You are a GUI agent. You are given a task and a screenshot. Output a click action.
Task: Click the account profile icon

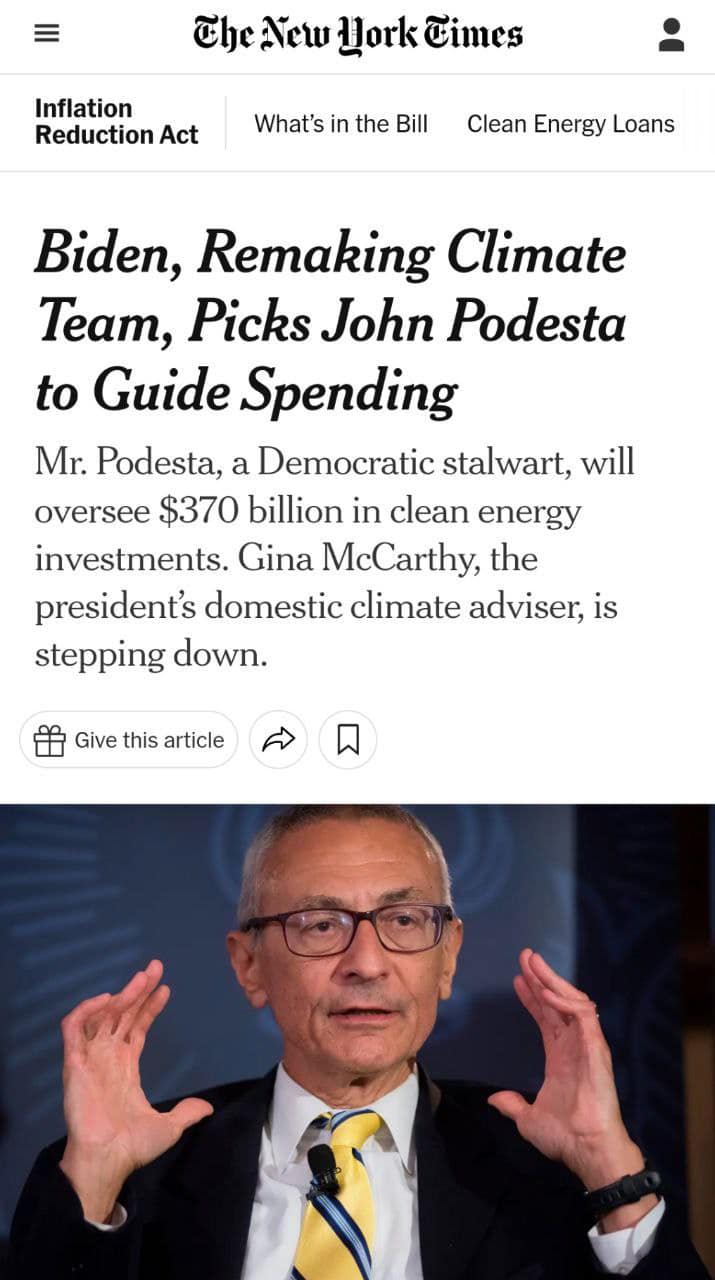pyautogui.click(x=672, y=35)
